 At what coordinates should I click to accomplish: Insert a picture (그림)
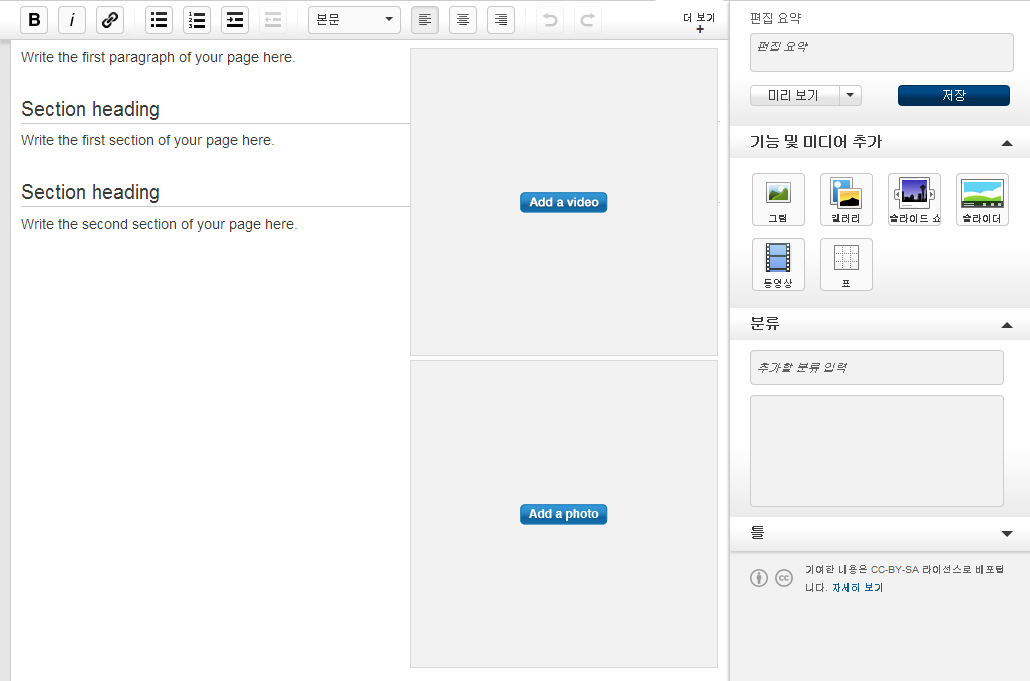coord(778,200)
